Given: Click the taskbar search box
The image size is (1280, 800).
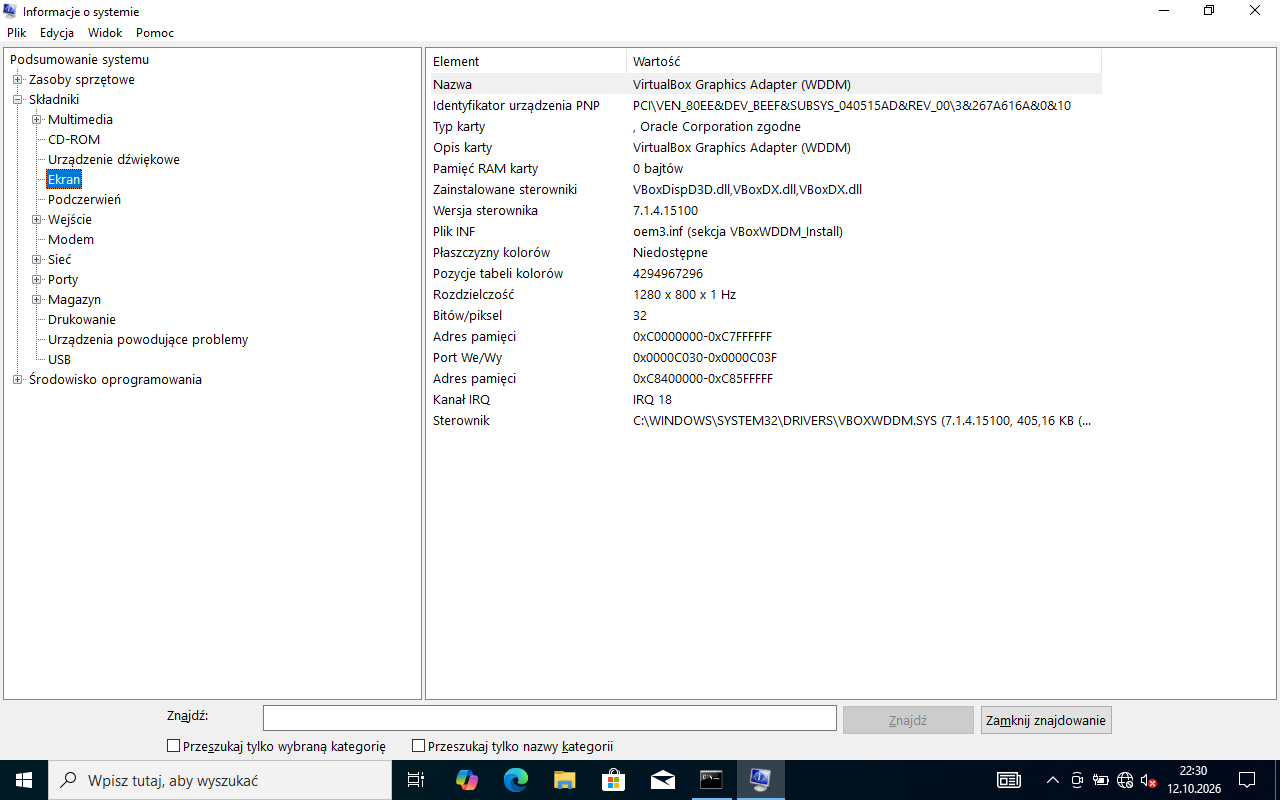Looking at the screenshot, I should pyautogui.click(x=220, y=780).
